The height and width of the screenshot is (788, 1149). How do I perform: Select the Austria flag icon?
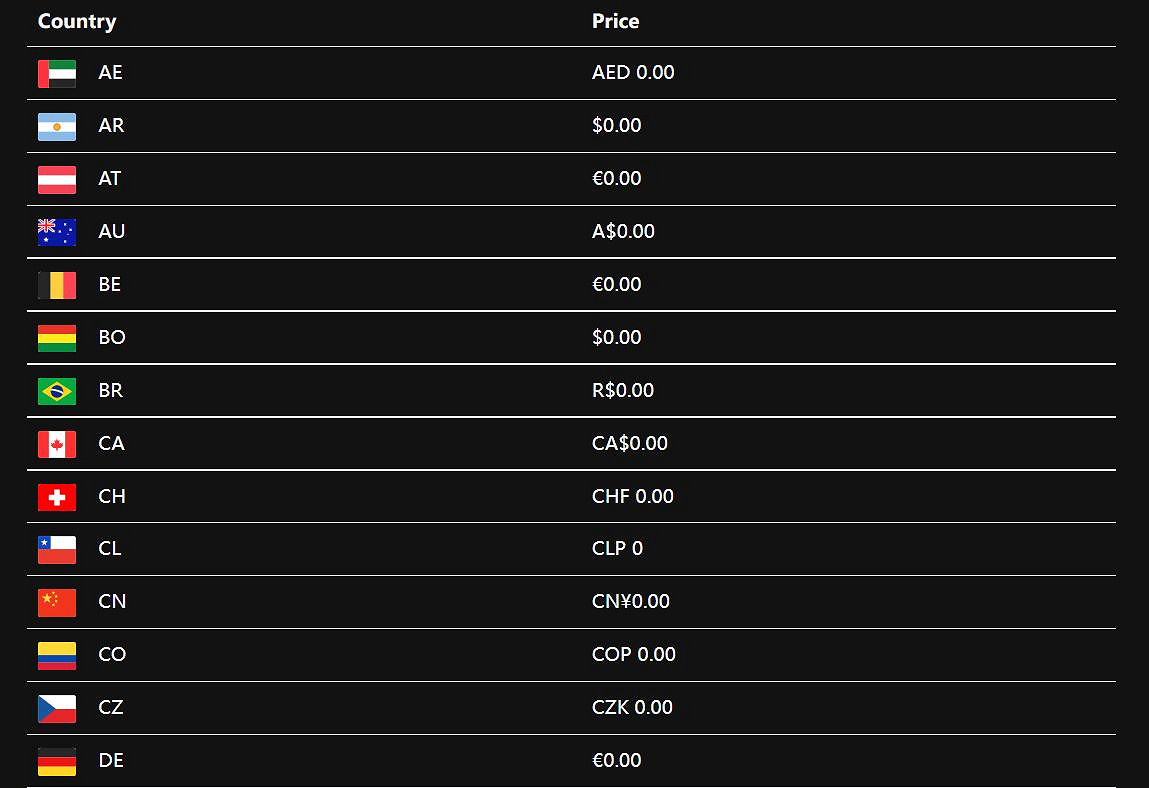[57, 179]
